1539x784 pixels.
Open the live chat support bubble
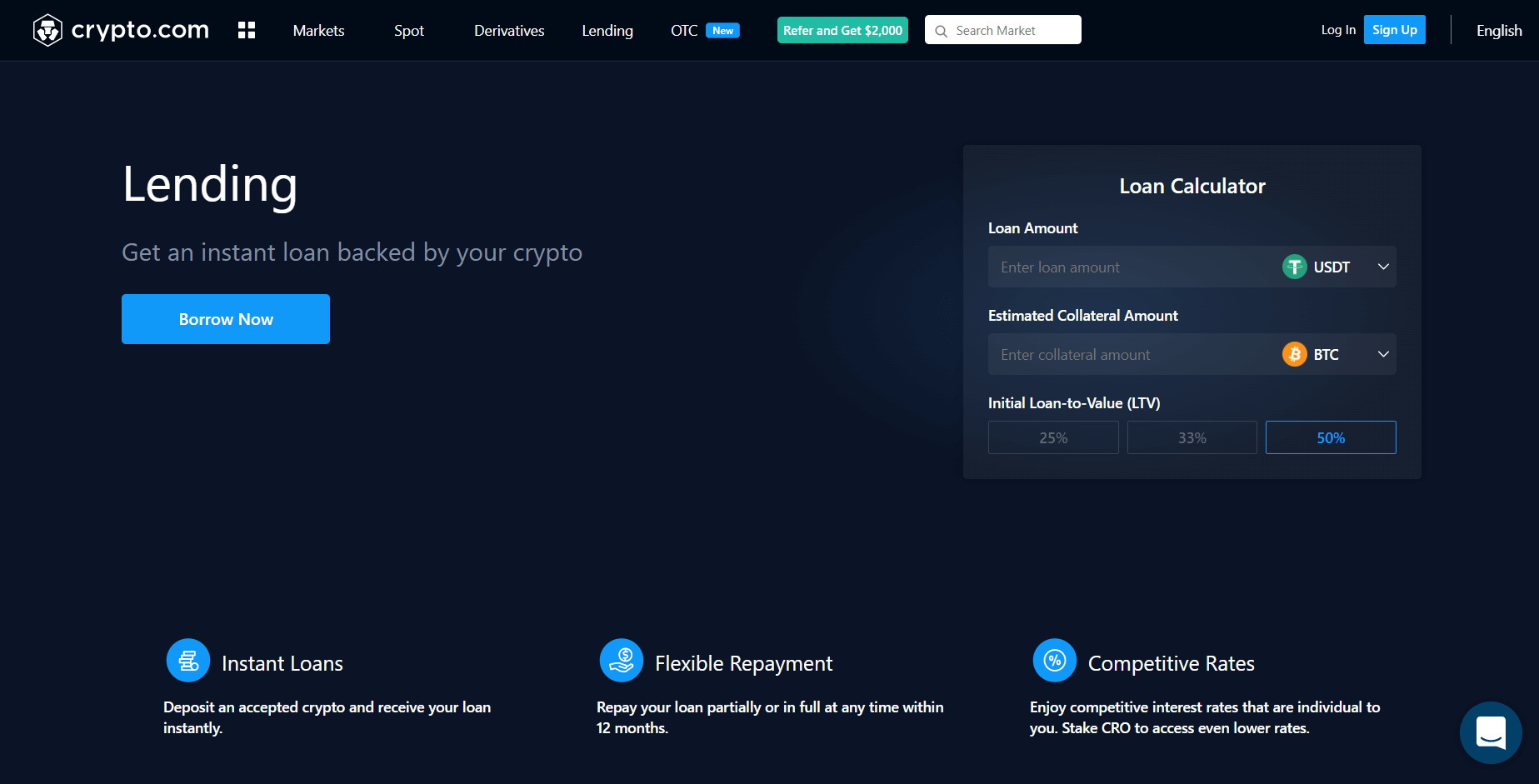(x=1491, y=732)
